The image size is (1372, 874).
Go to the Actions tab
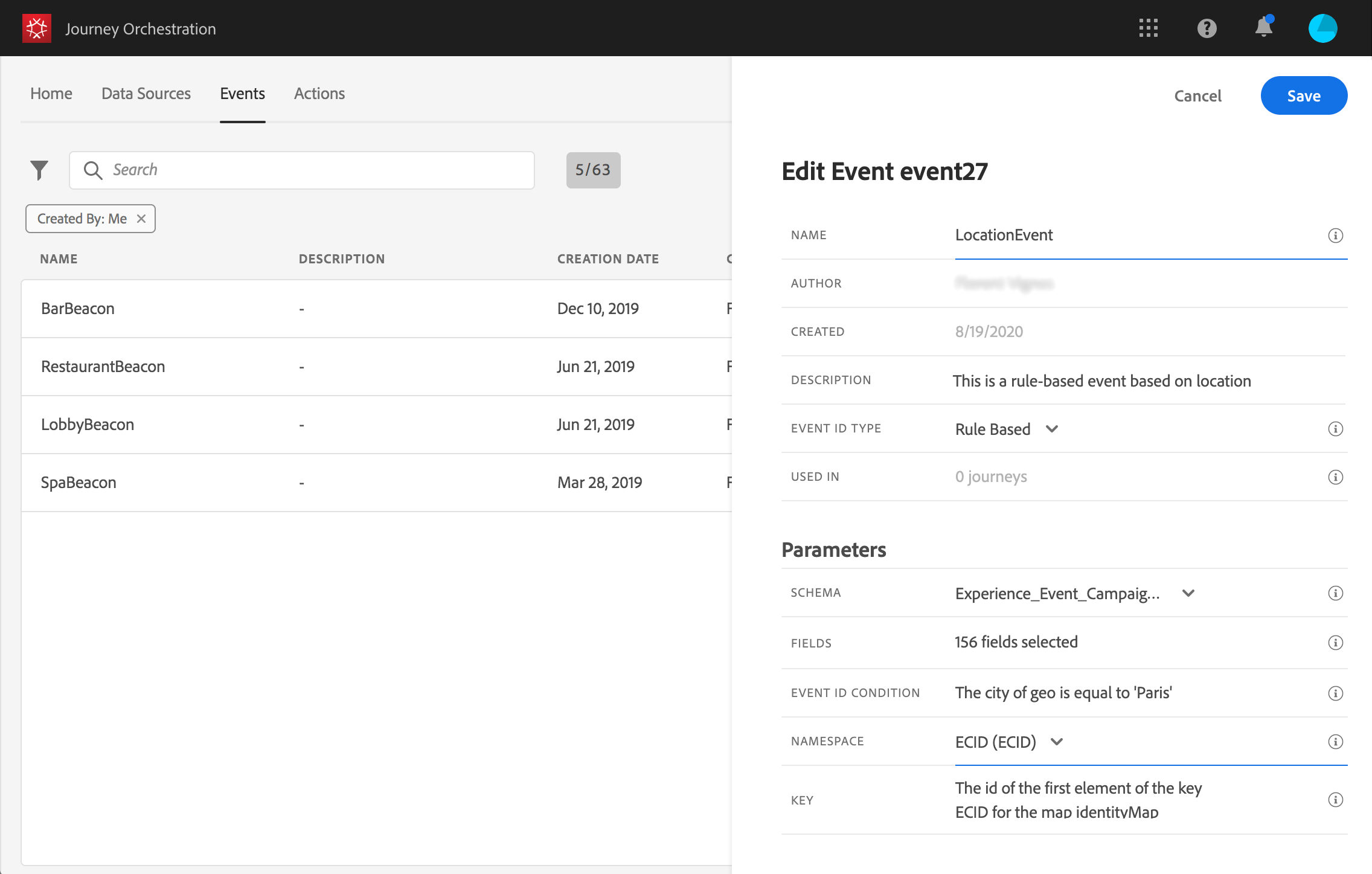[x=319, y=94]
